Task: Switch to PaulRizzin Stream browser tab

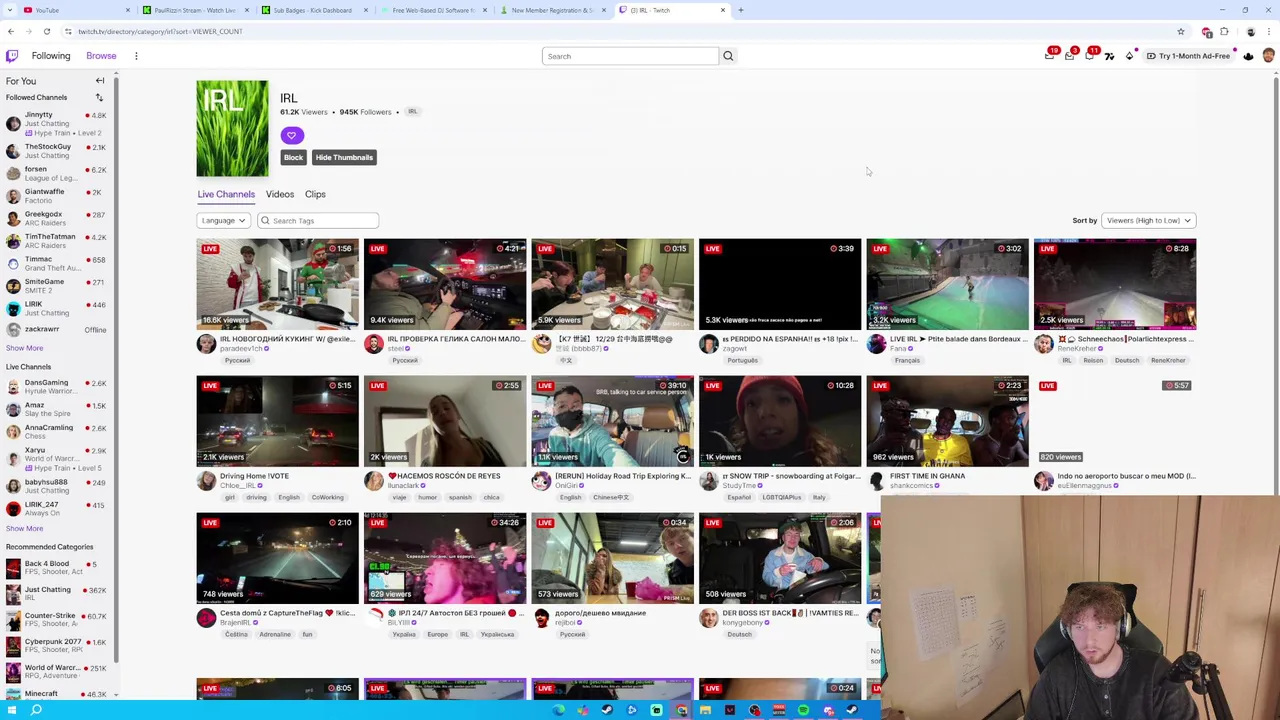Action: click(195, 10)
